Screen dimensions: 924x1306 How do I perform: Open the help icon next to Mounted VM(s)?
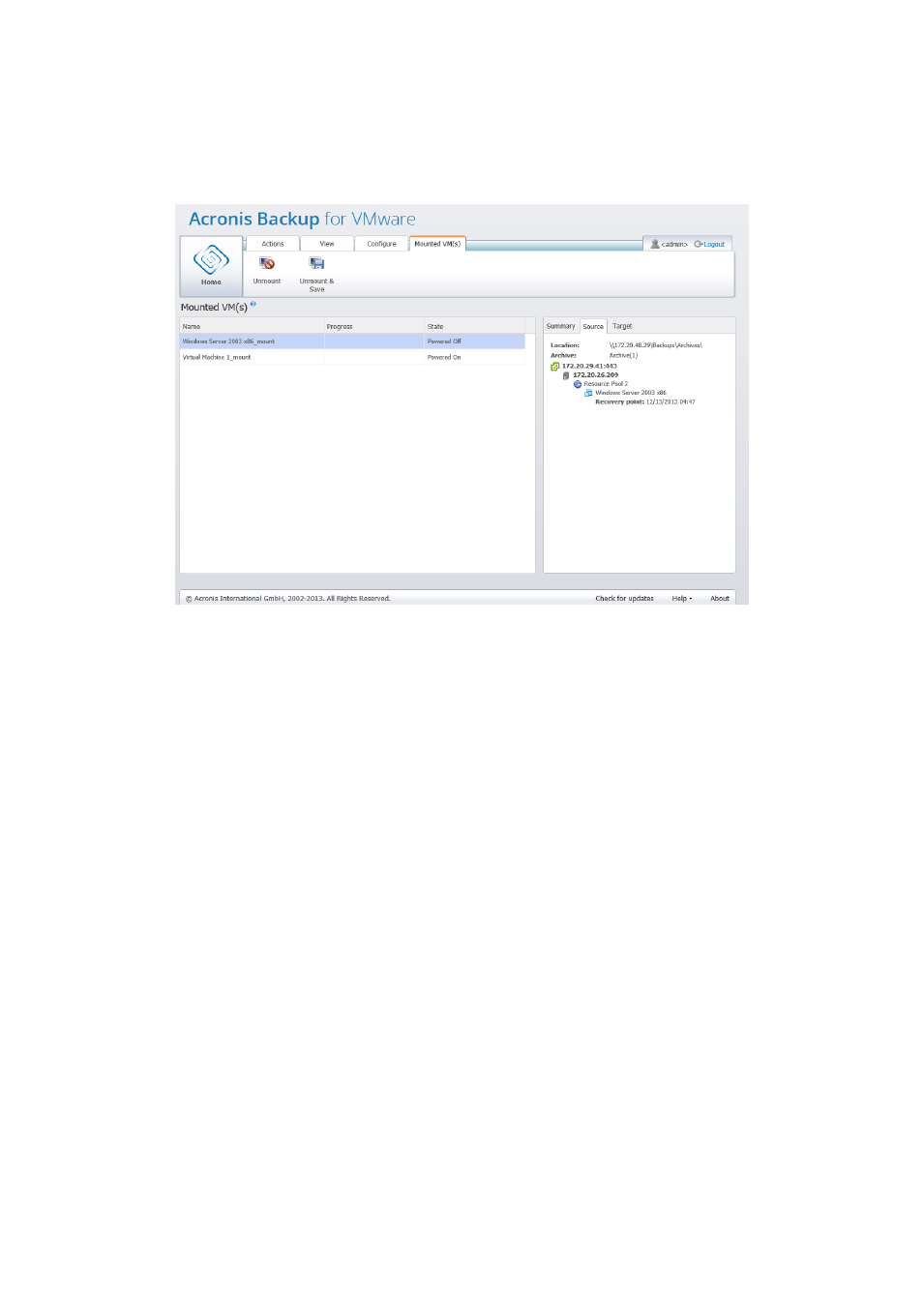(x=253, y=304)
